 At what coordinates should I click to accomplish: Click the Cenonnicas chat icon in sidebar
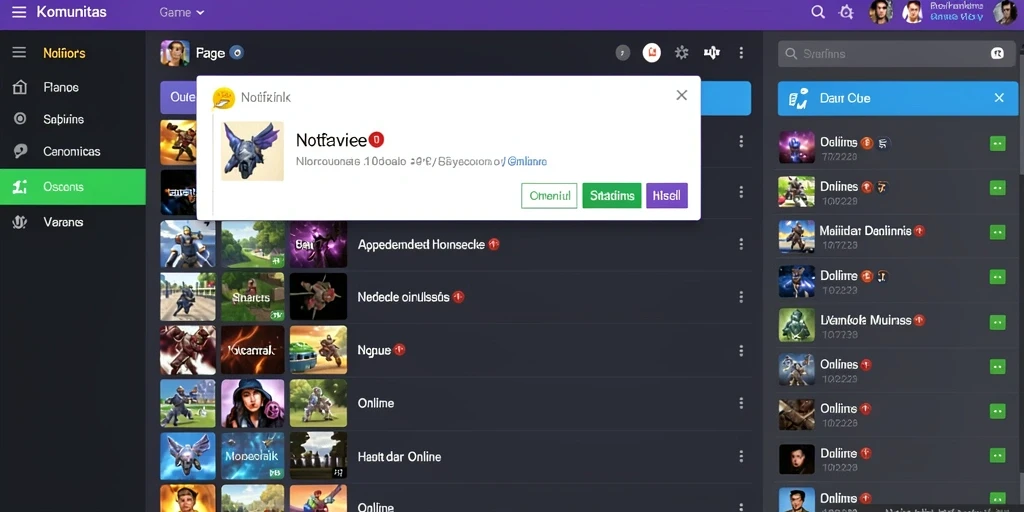pos(20,151)
